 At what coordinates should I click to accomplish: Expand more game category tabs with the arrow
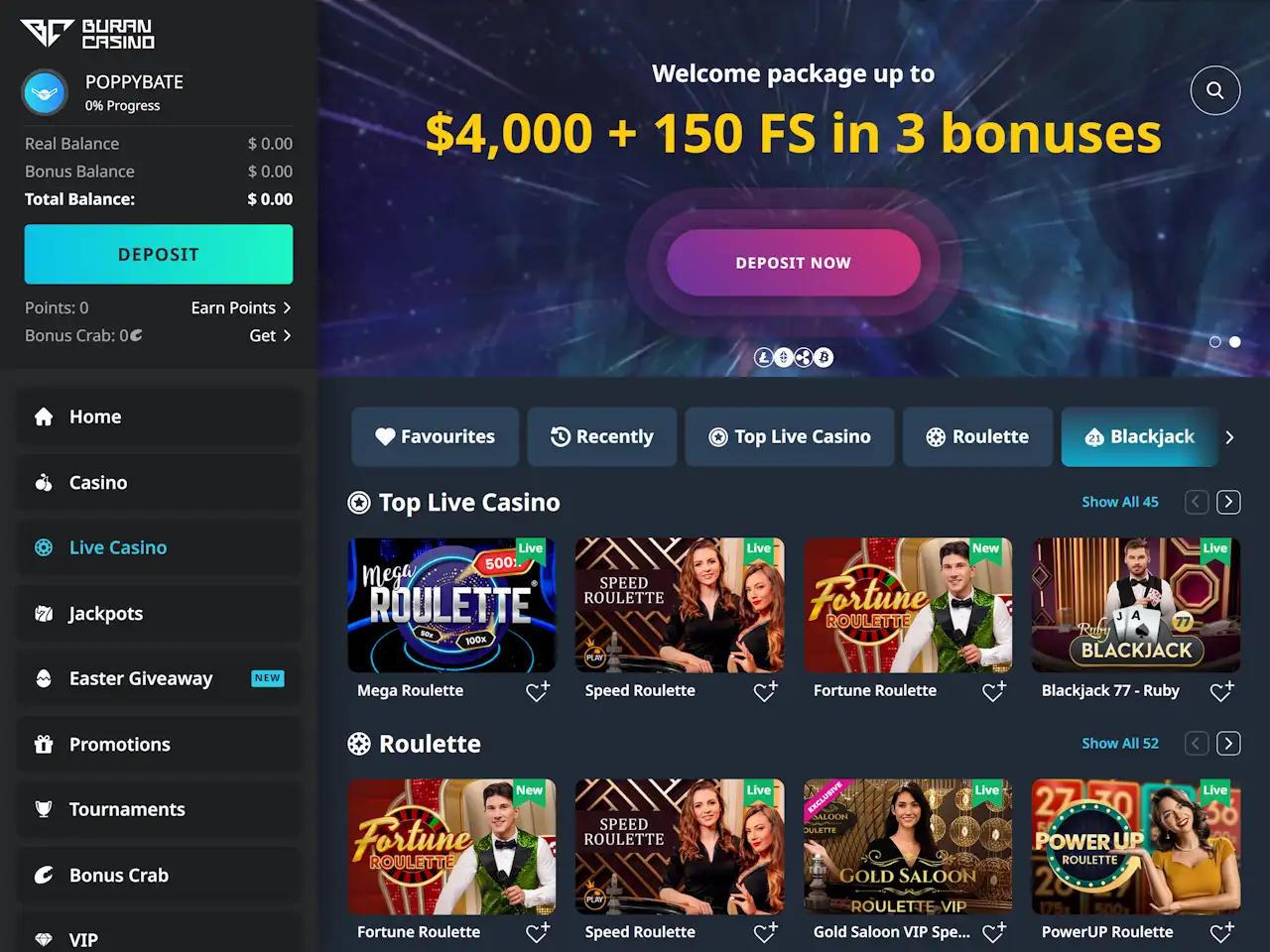pyautogui.click(x=1229, y=437)
